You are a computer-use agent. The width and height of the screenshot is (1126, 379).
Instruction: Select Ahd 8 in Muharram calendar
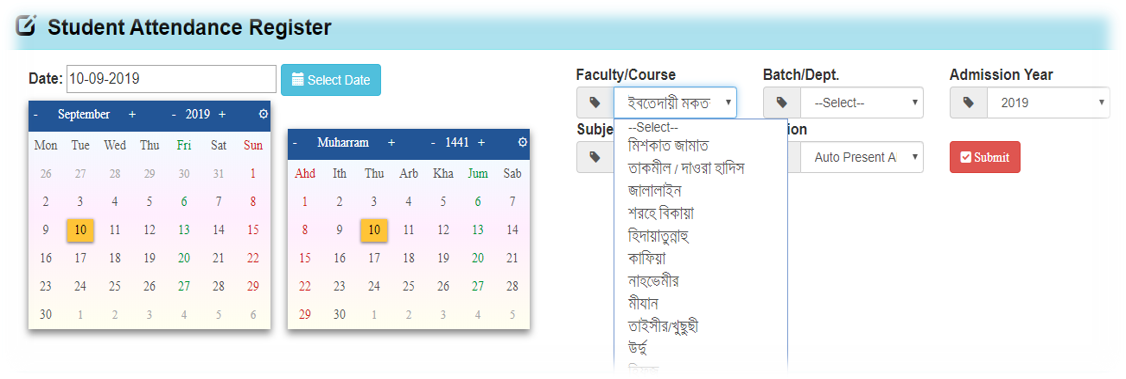point(305,230)
